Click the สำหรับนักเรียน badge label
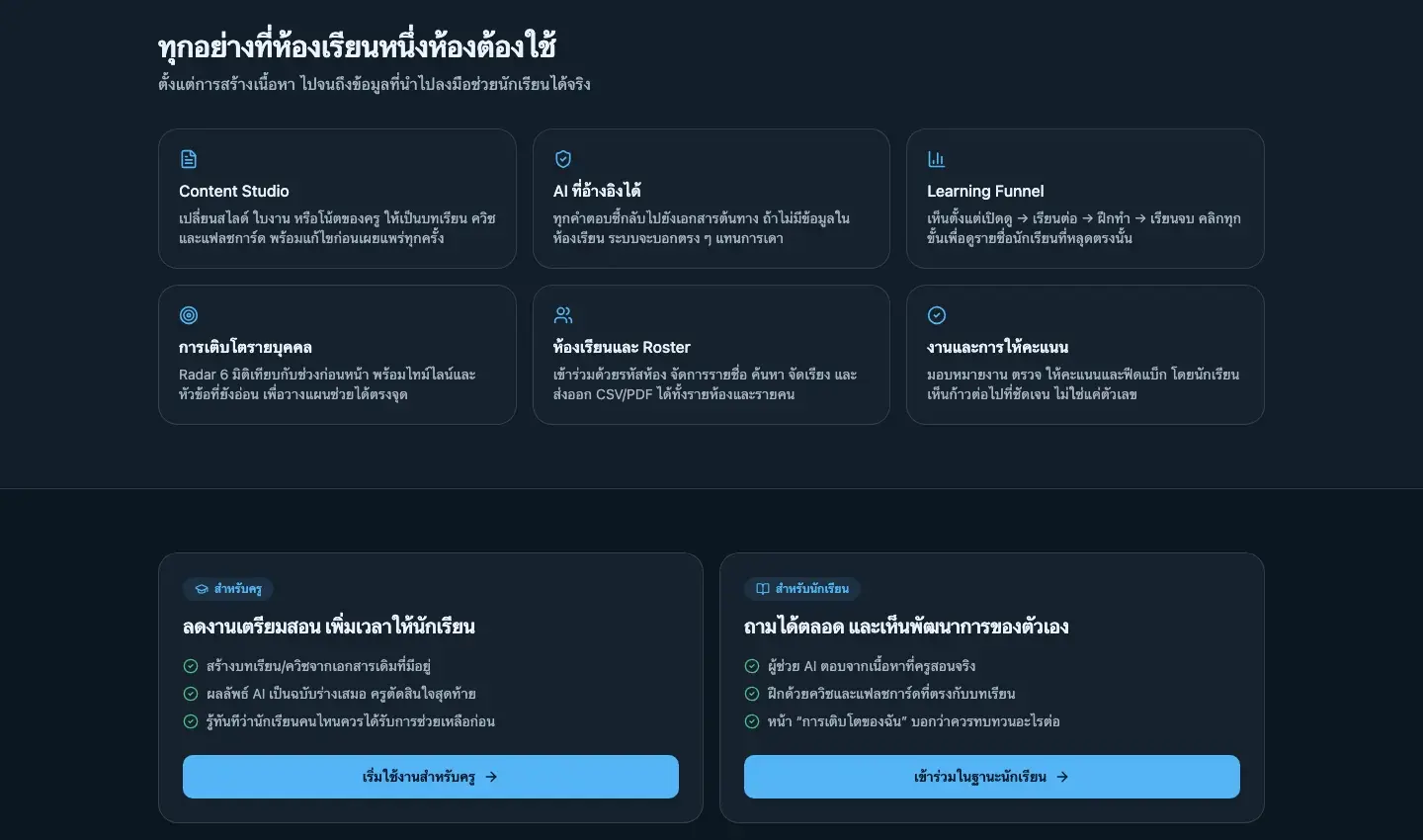Image resolution: width=1423 pixels, height=840 pixels. click(812, 589)
